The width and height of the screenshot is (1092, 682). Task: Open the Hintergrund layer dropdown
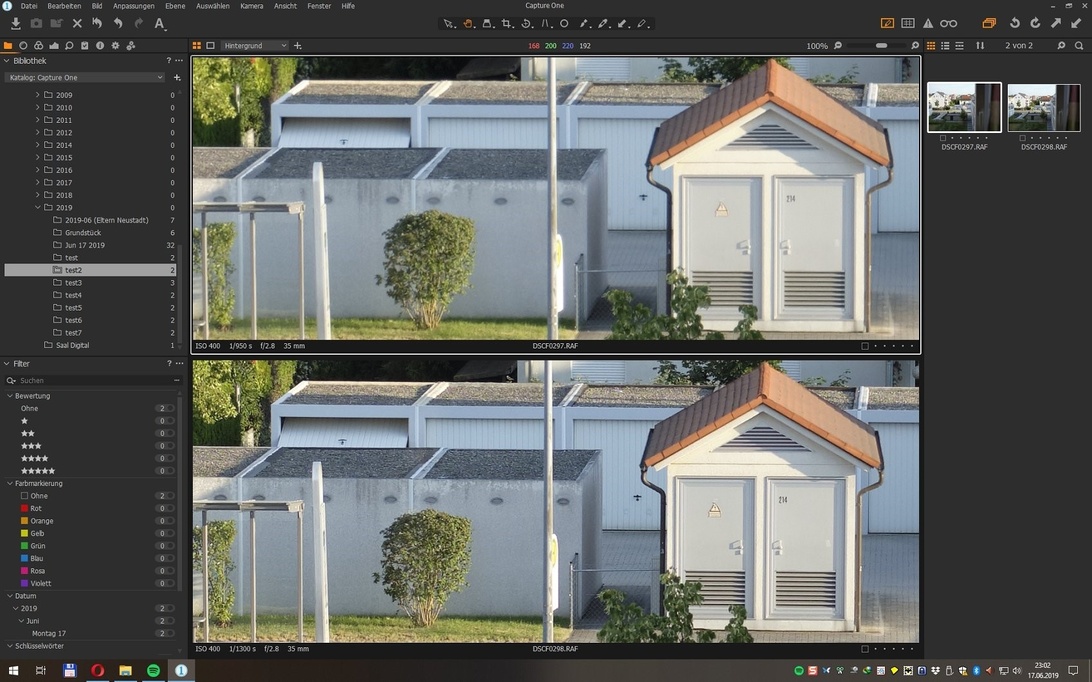[254, 46]
